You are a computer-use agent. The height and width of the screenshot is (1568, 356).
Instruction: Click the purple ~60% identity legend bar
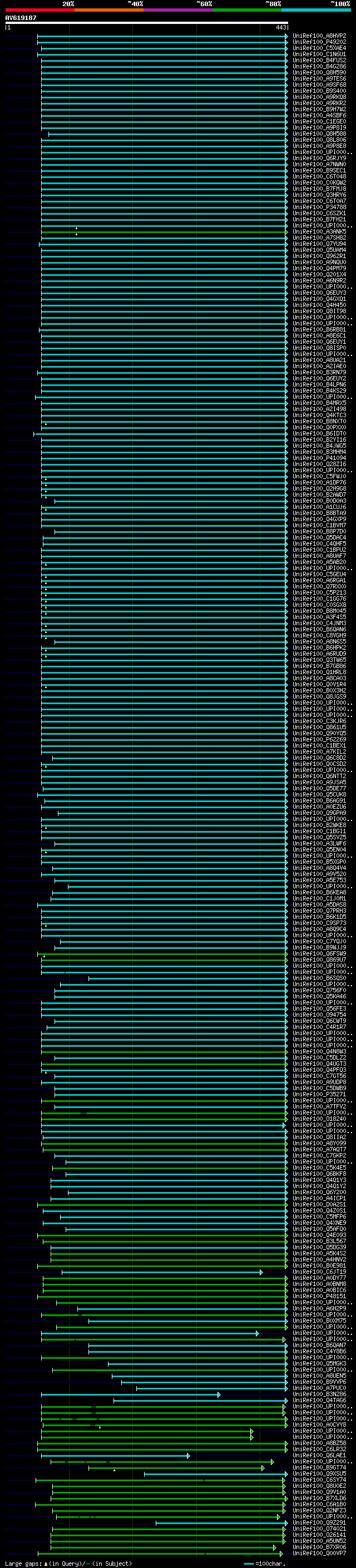[x=177, y=10]
